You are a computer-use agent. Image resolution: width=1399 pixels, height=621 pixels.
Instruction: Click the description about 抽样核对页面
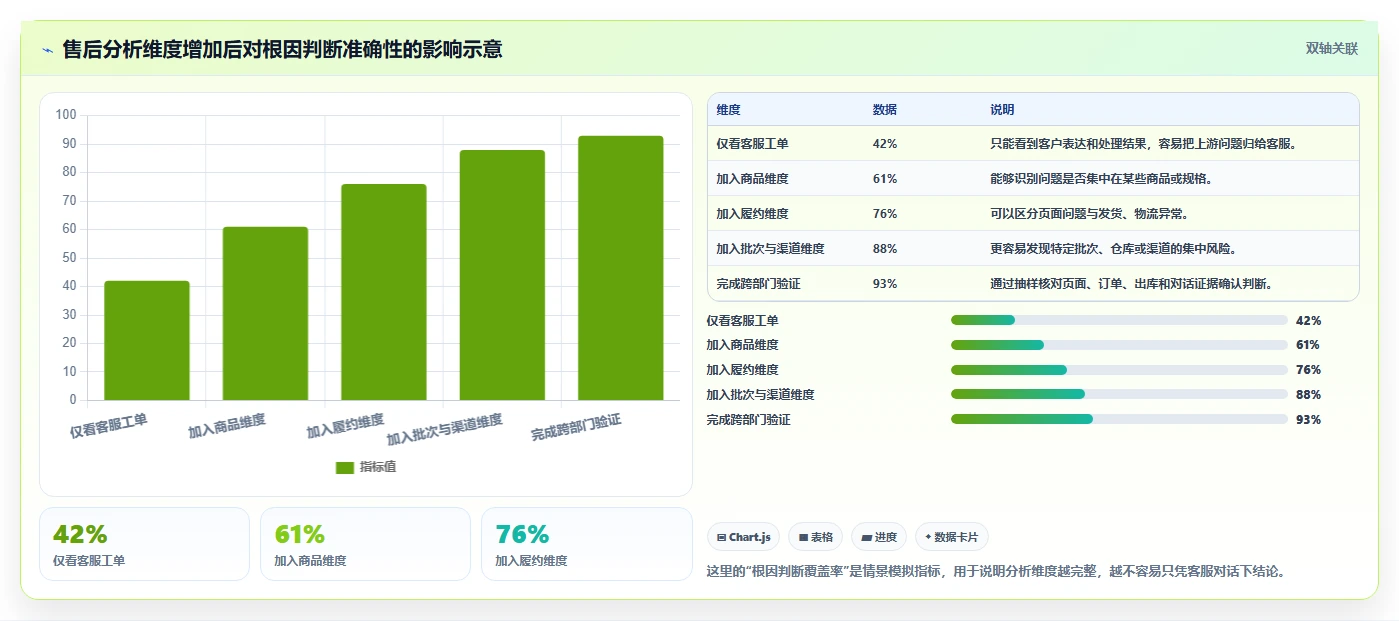point(1132,284)
